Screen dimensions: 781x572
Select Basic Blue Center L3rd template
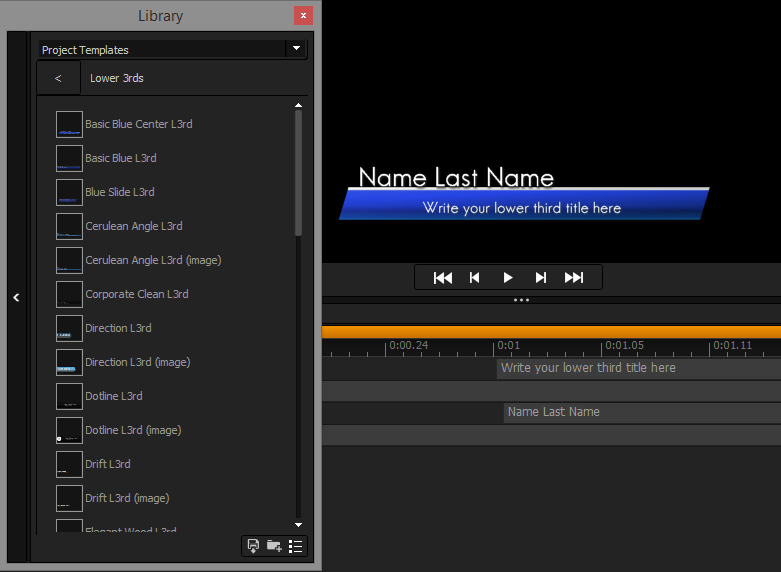[x=138, y=124]
